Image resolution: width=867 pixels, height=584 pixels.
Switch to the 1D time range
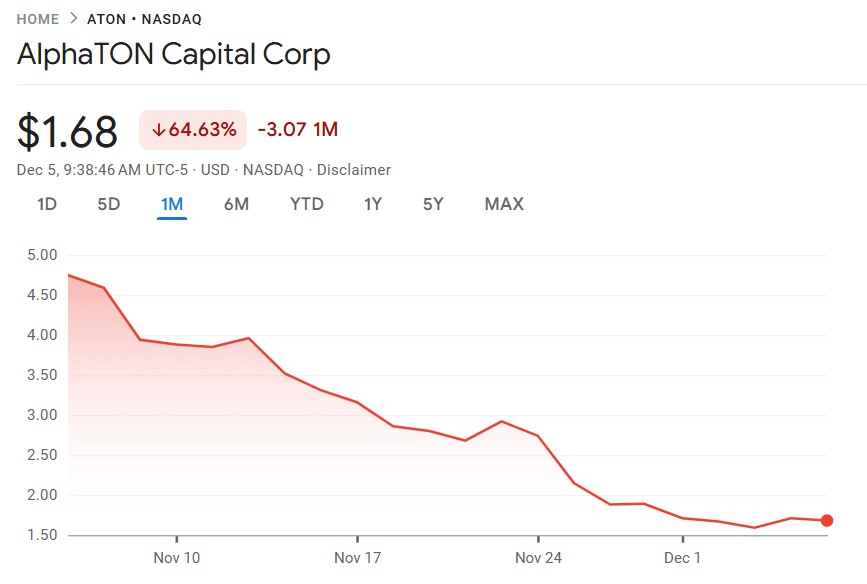(46, 204)
